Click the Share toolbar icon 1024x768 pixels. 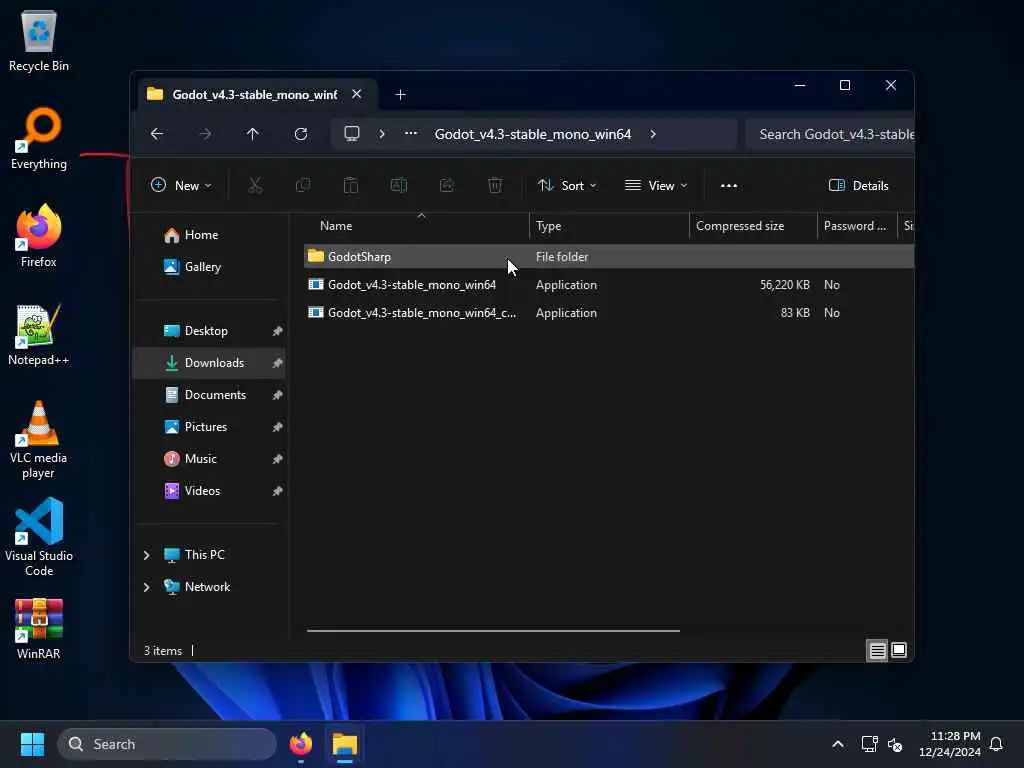pos(447,185)
